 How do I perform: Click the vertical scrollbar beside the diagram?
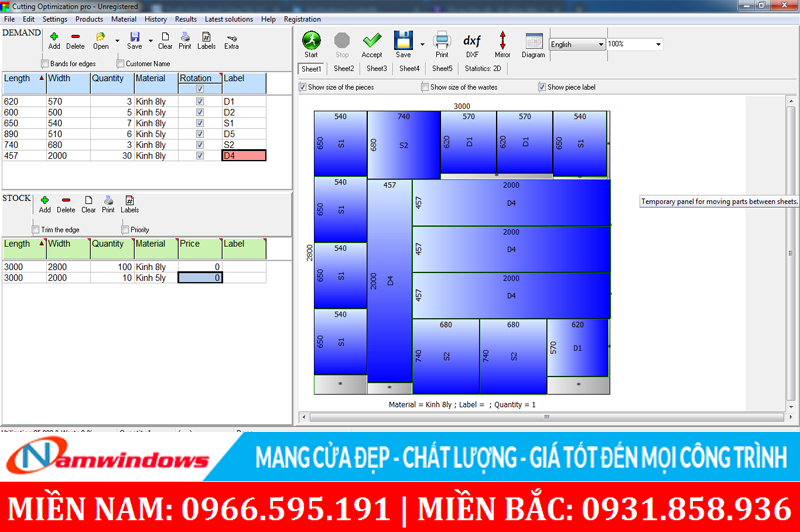pos(791,254)
